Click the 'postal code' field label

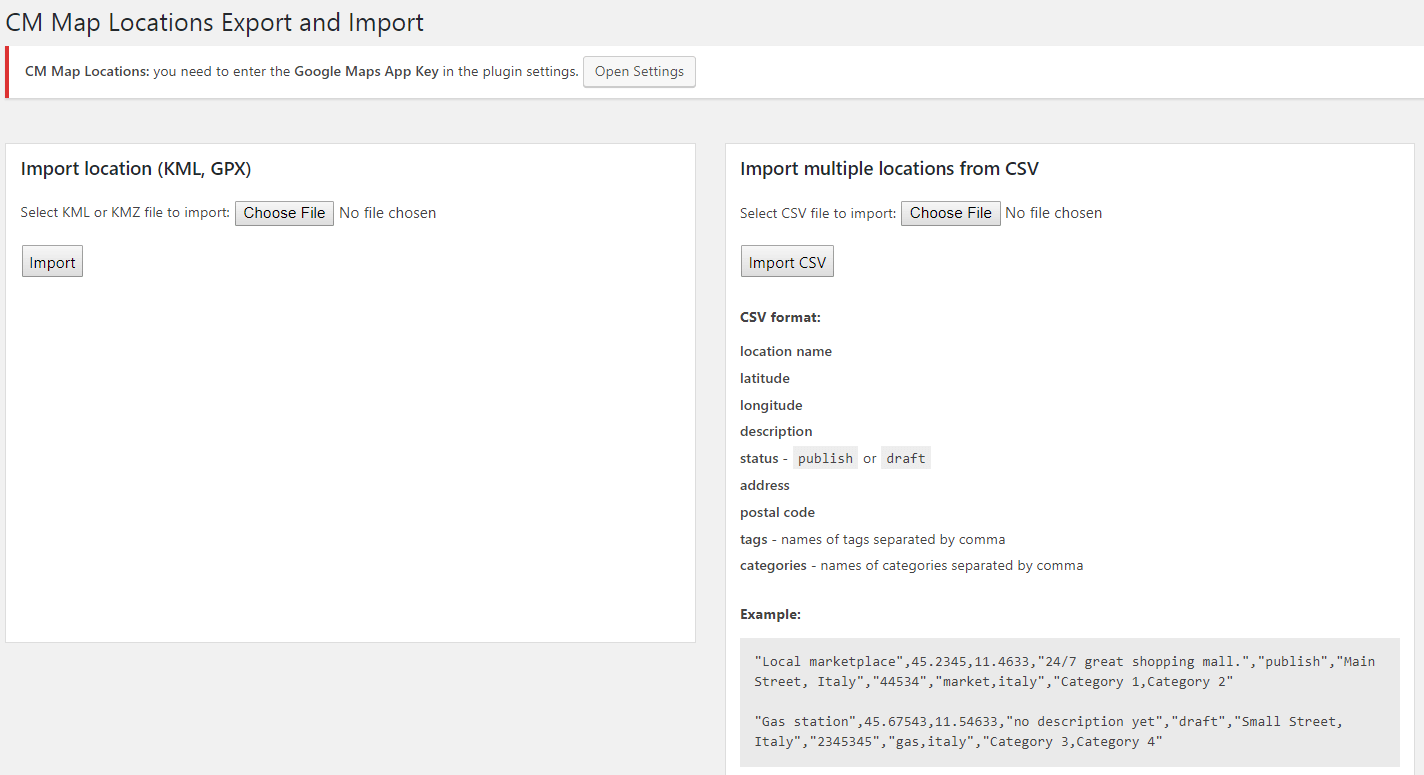777,513
